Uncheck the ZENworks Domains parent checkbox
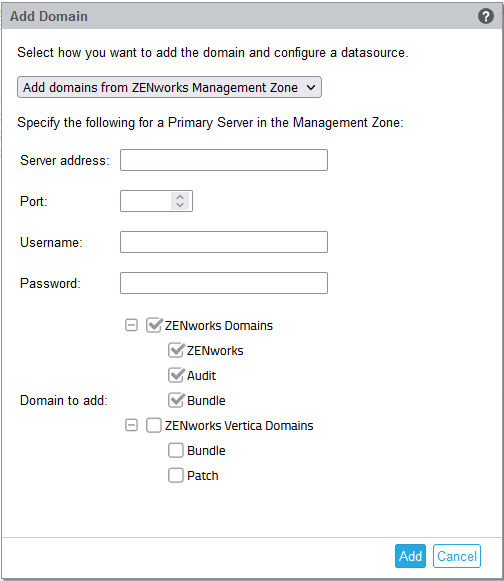 pos(153,325)
